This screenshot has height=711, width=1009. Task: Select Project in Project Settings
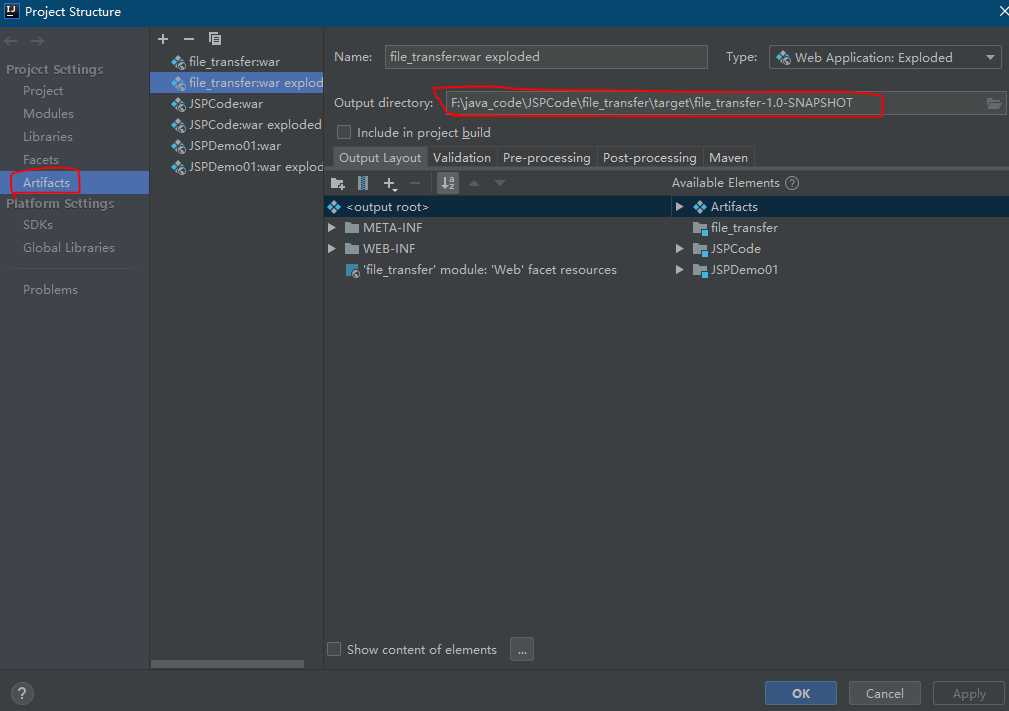click(43, 91)
